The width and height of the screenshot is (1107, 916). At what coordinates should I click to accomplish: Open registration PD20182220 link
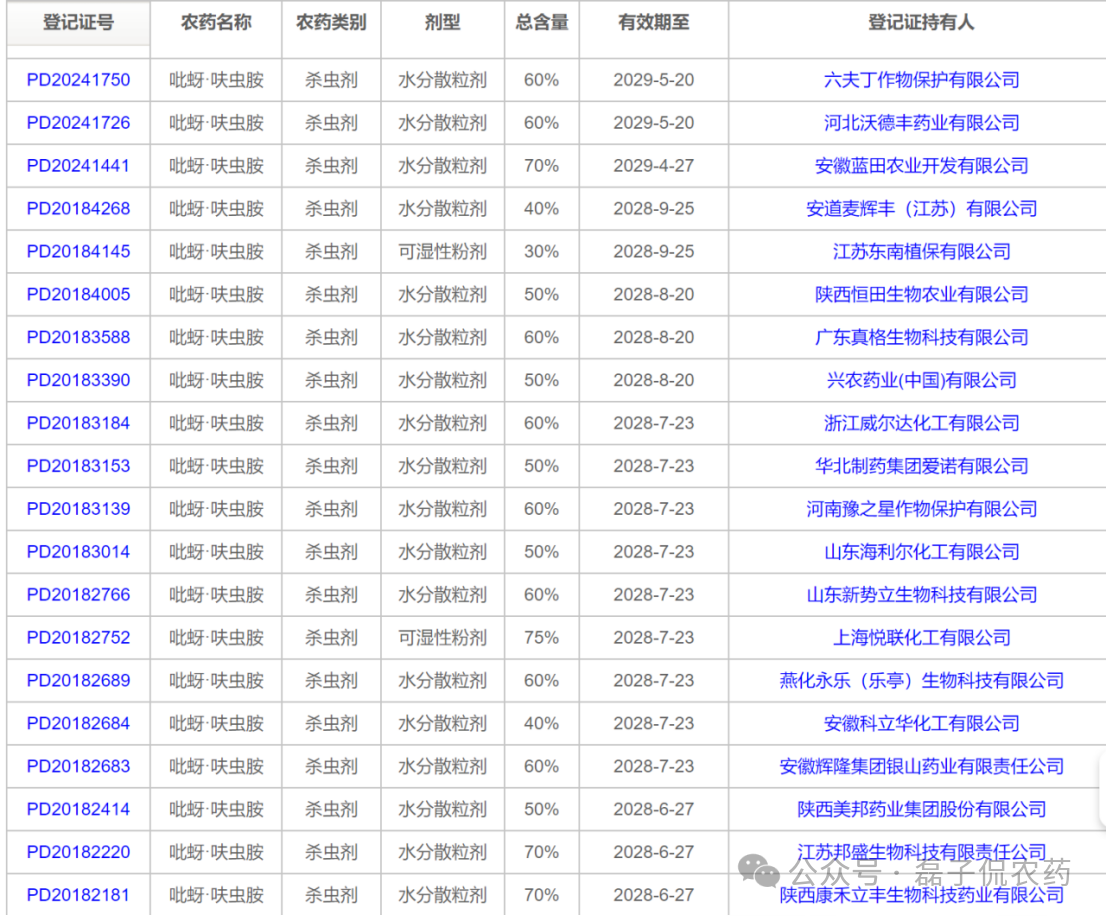[78, 852]
